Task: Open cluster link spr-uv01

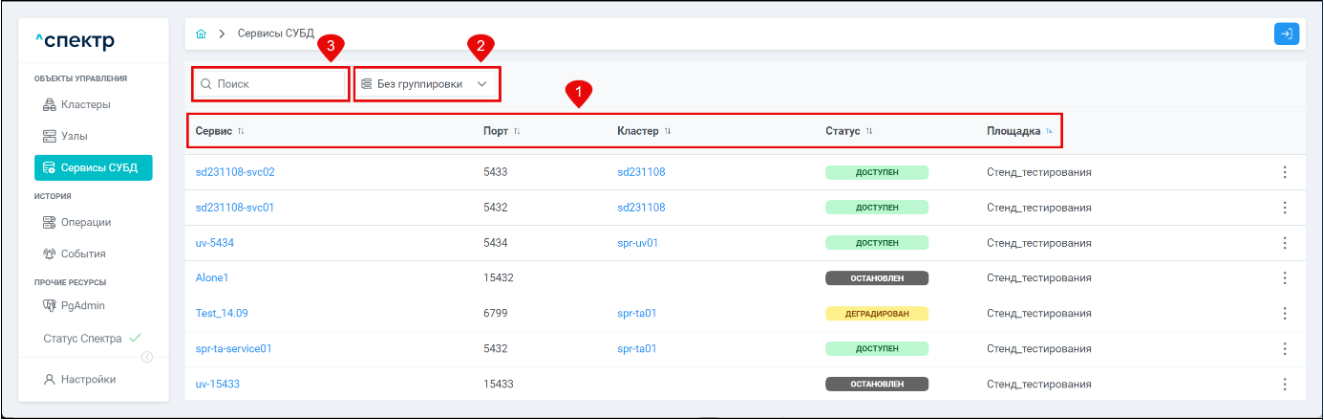Action: [x=638, y=243]
